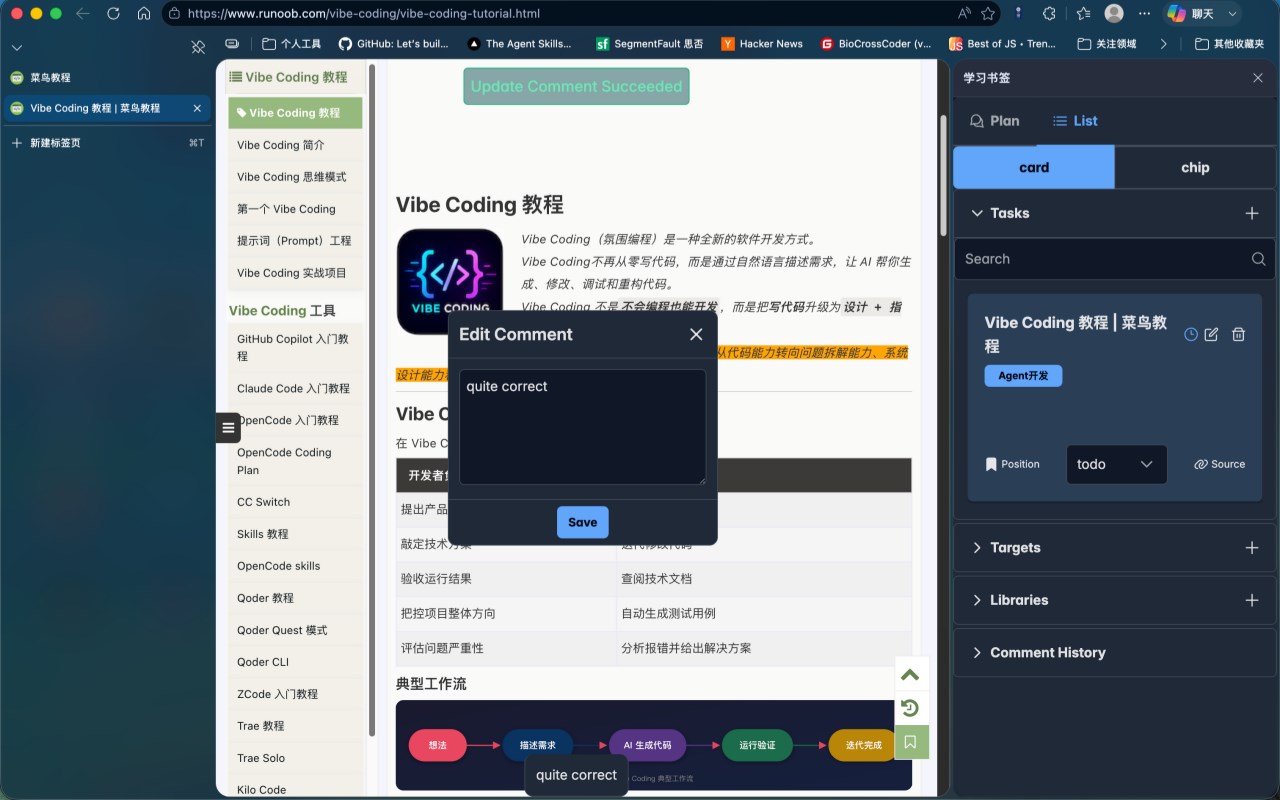The width and height of the screenshot is (1280, 800).
Task: Save the edited comment
Action: [582, 522]
